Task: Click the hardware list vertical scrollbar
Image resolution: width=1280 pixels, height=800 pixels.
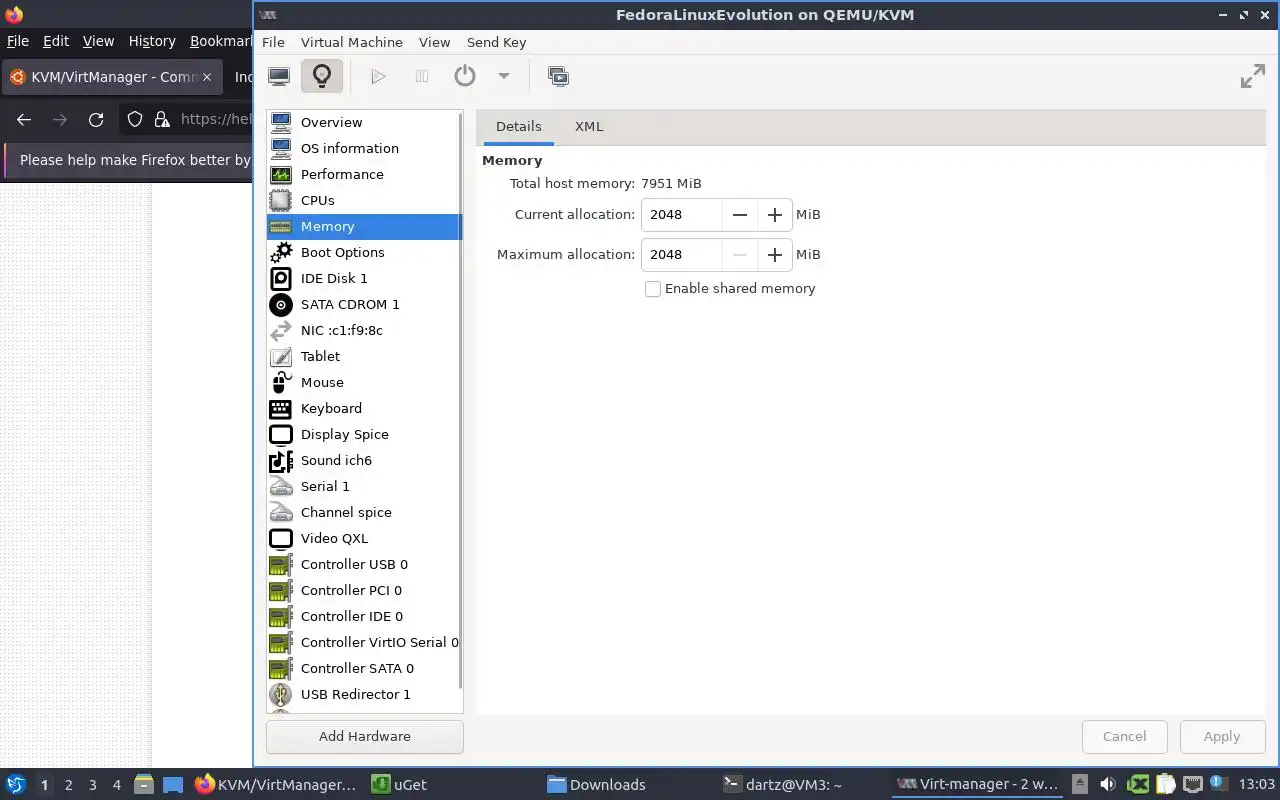Action: tap(461, 400)
